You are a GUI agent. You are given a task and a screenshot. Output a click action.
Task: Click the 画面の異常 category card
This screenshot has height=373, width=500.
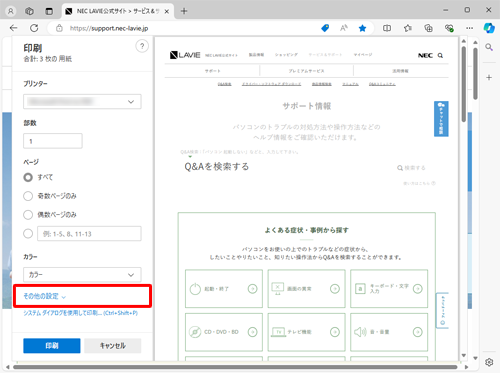point(306,289)
